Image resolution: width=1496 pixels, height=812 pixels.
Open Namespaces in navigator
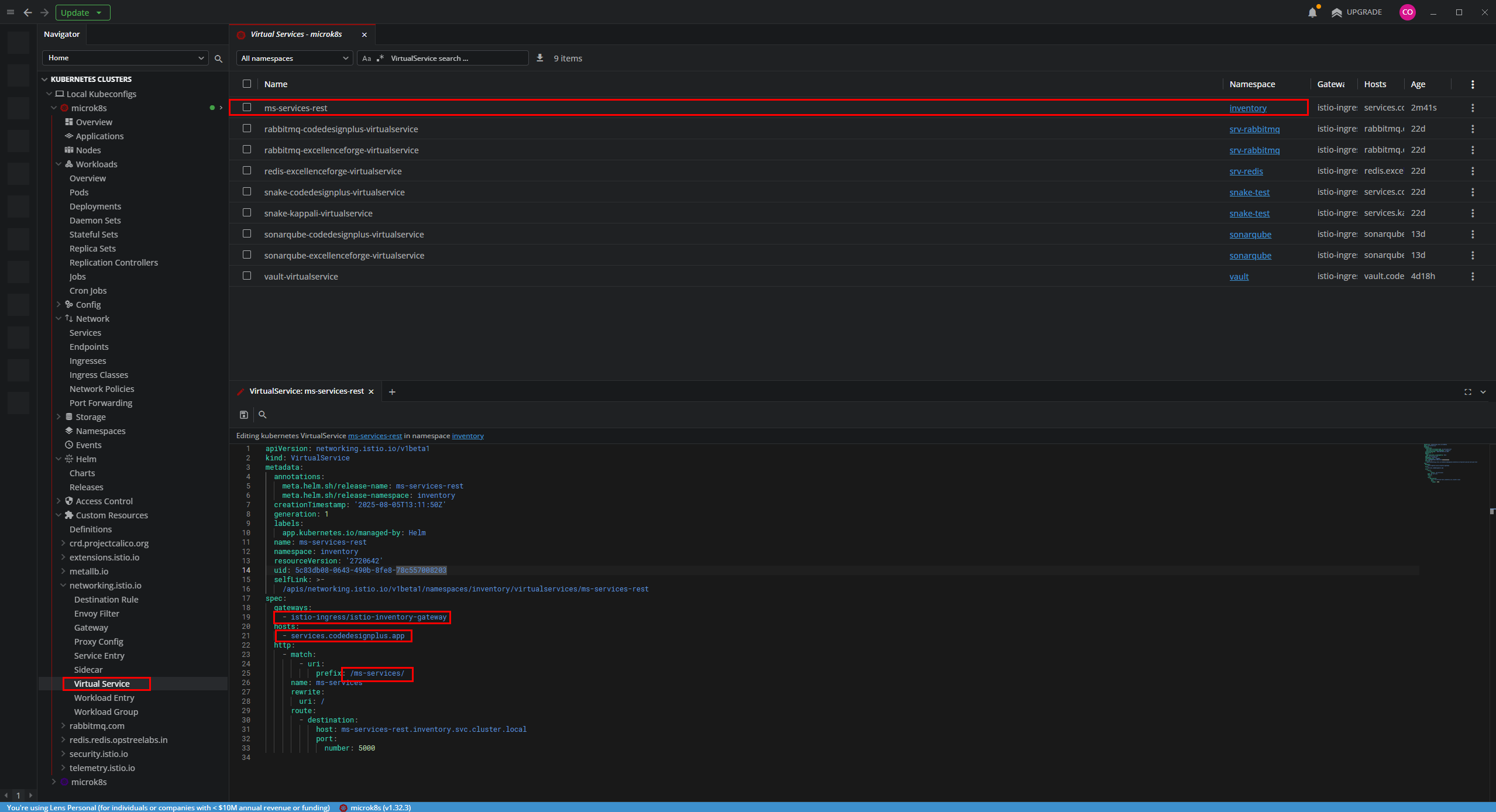101,431
